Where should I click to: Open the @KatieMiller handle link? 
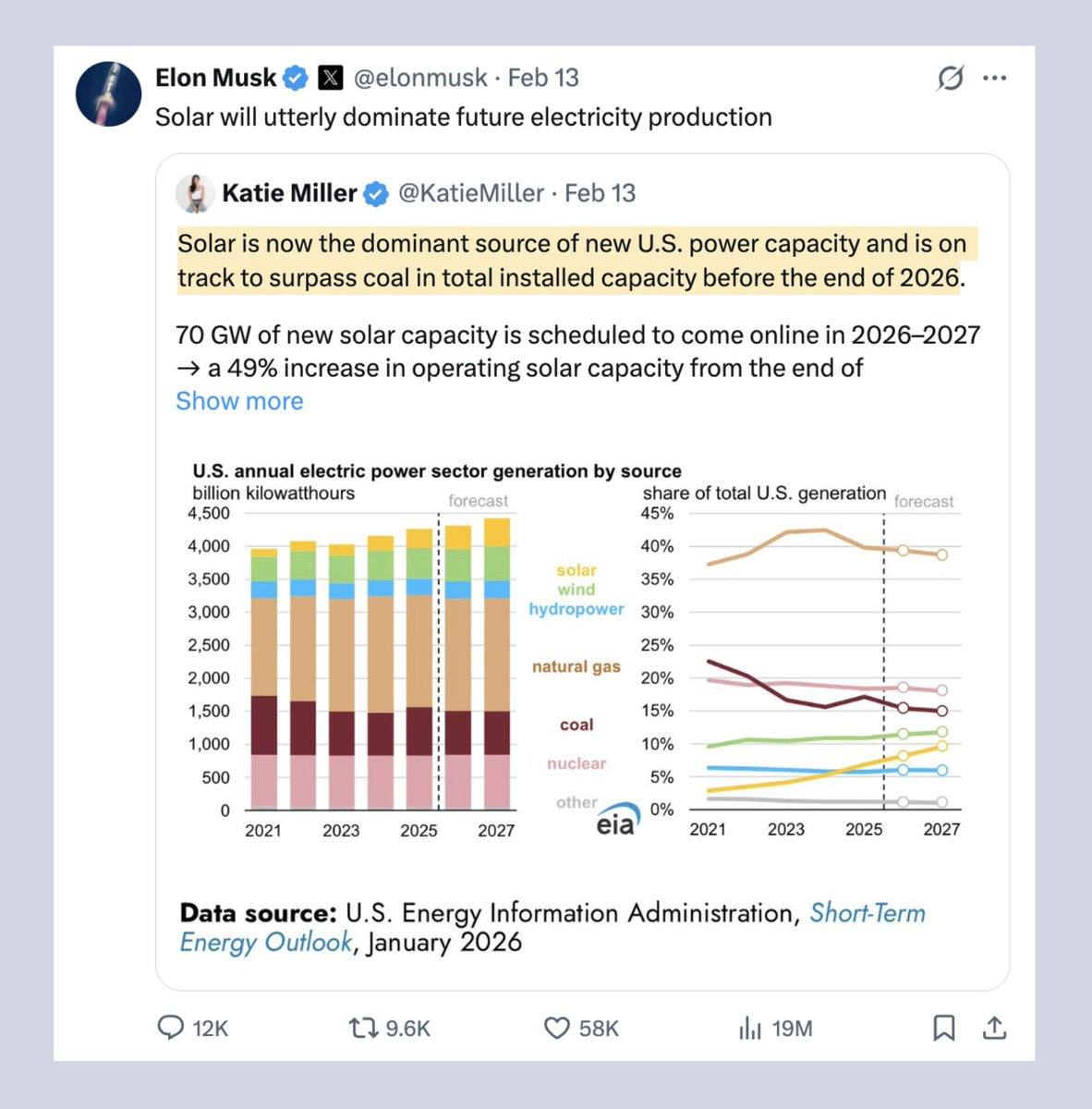(x=470, y=193)
